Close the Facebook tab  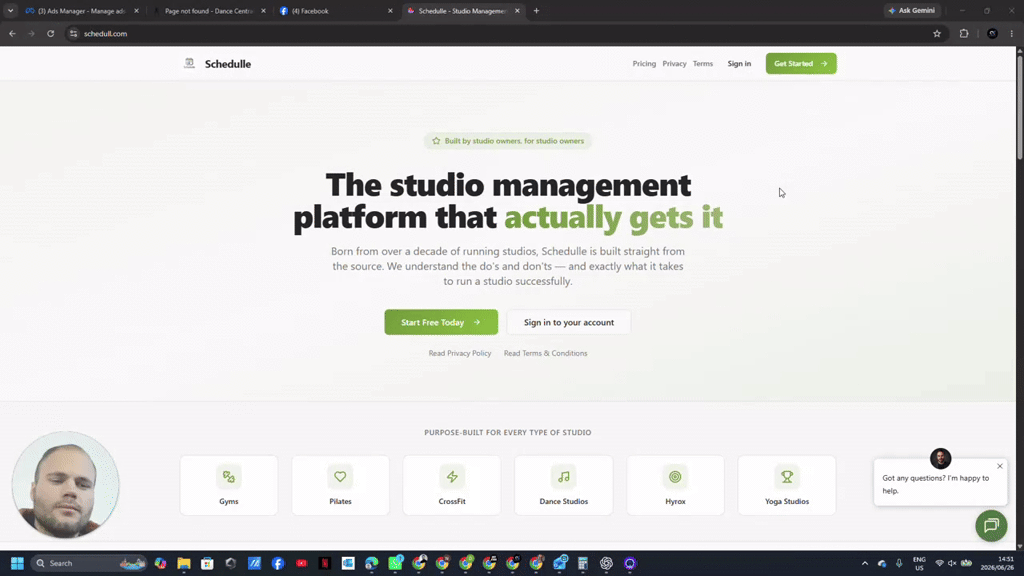coord(391,10)
